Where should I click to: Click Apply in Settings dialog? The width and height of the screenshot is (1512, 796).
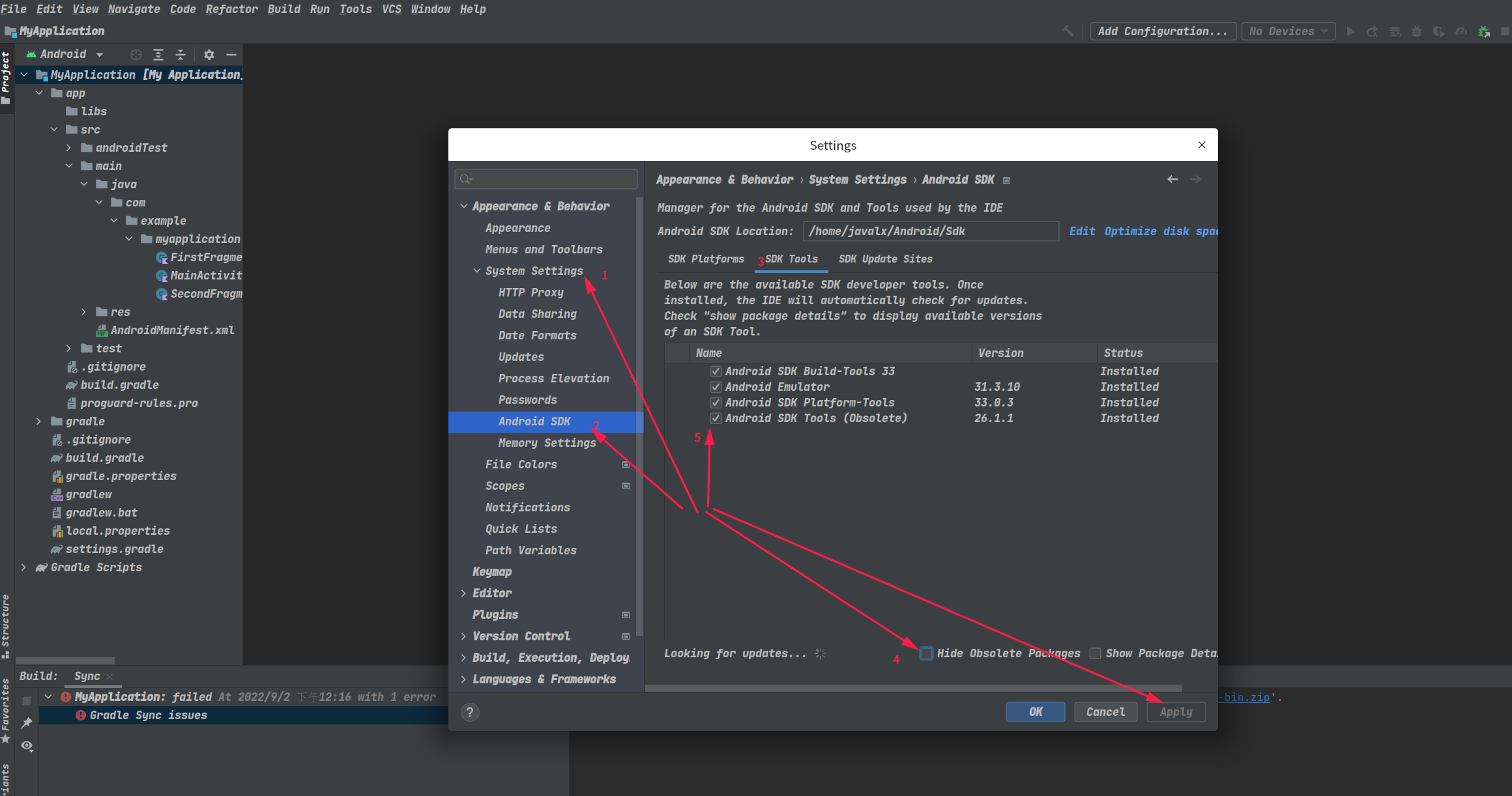click(1176, 712)
